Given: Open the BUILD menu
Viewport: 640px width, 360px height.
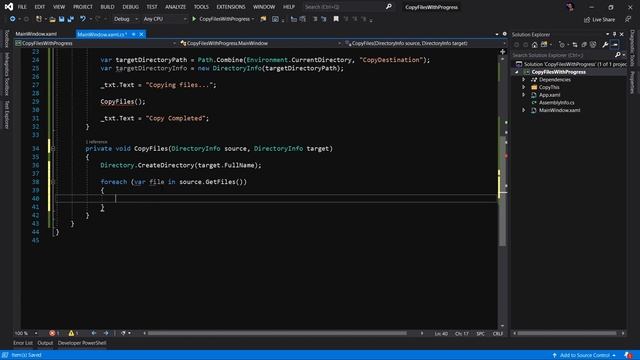Looking at the screenshot, I should tap(107, 7).
